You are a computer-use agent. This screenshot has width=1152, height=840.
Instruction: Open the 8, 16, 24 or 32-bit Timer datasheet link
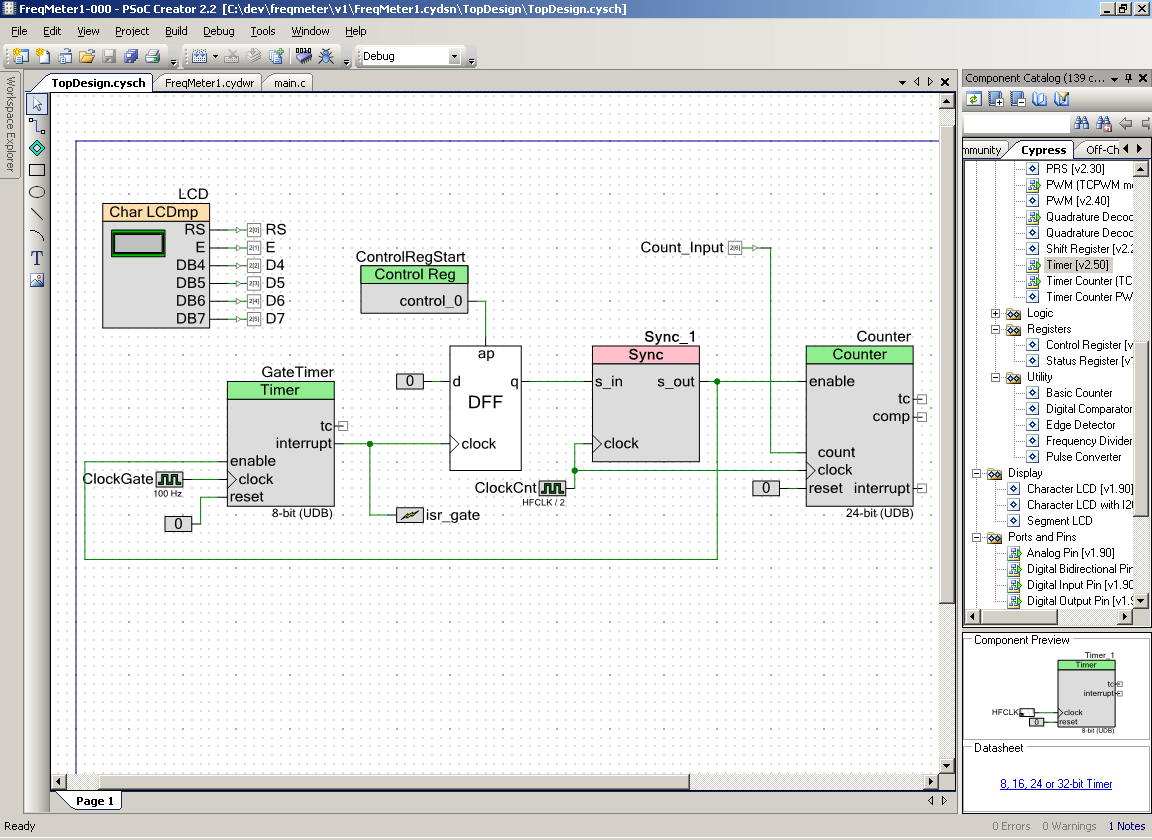[1057, 784]
